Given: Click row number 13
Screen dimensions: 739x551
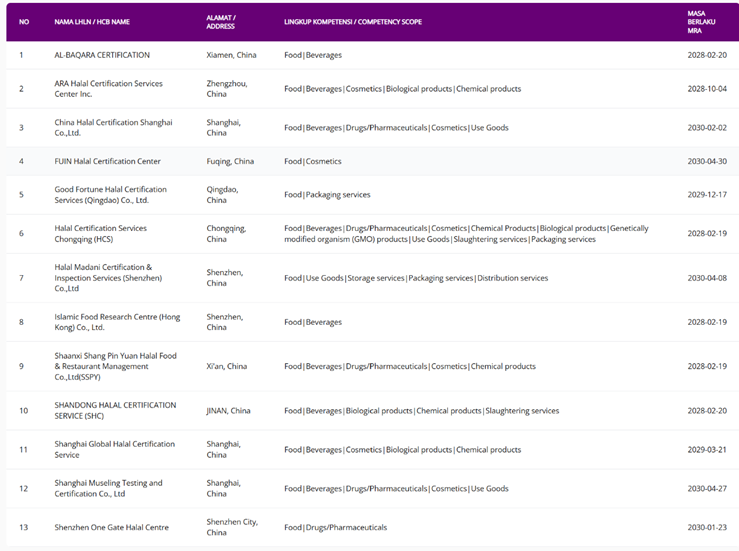Looking at the screenshot, I should click(24, 527).
